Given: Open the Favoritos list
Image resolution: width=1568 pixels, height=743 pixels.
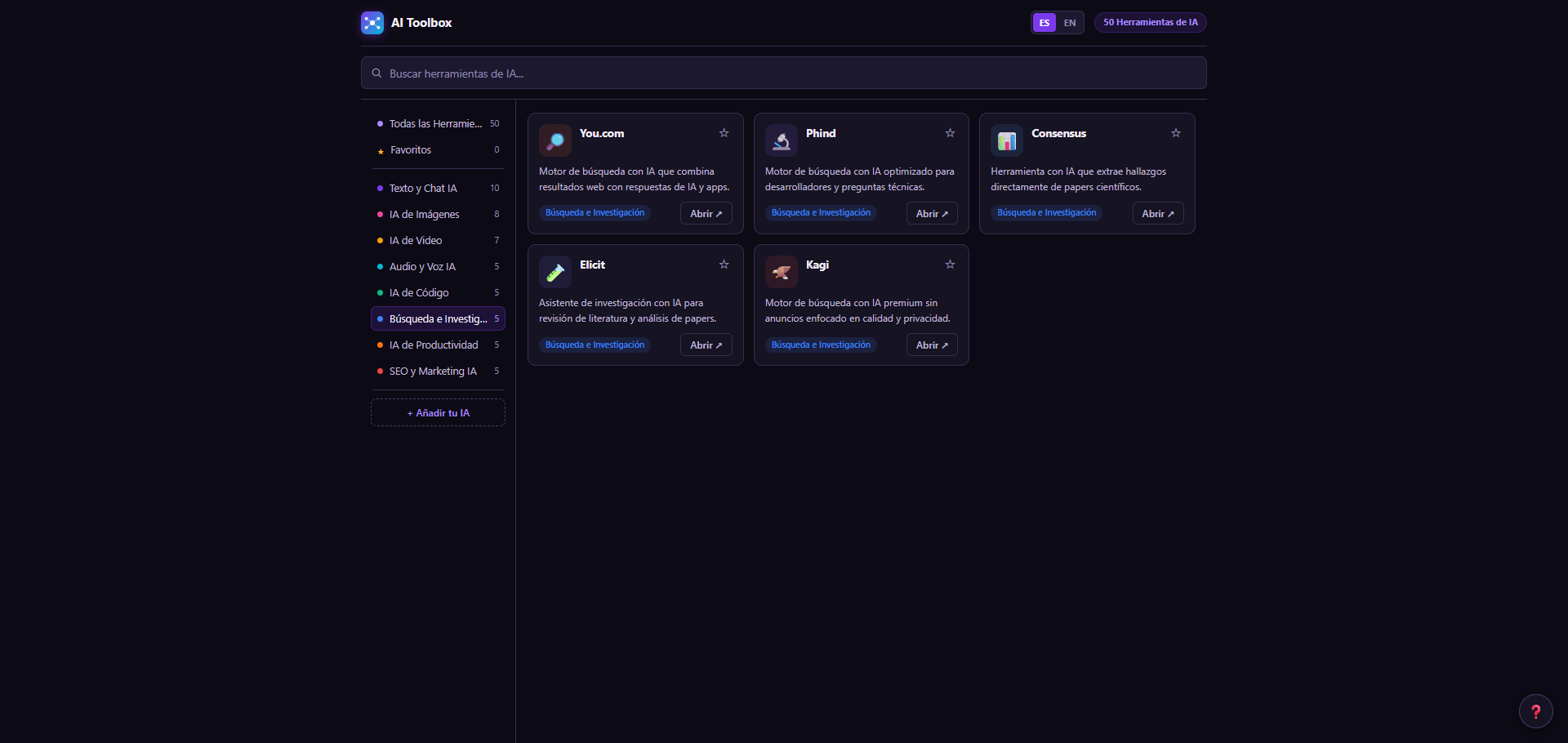Looking at the screenshot, I should click(x=438, y=150).
